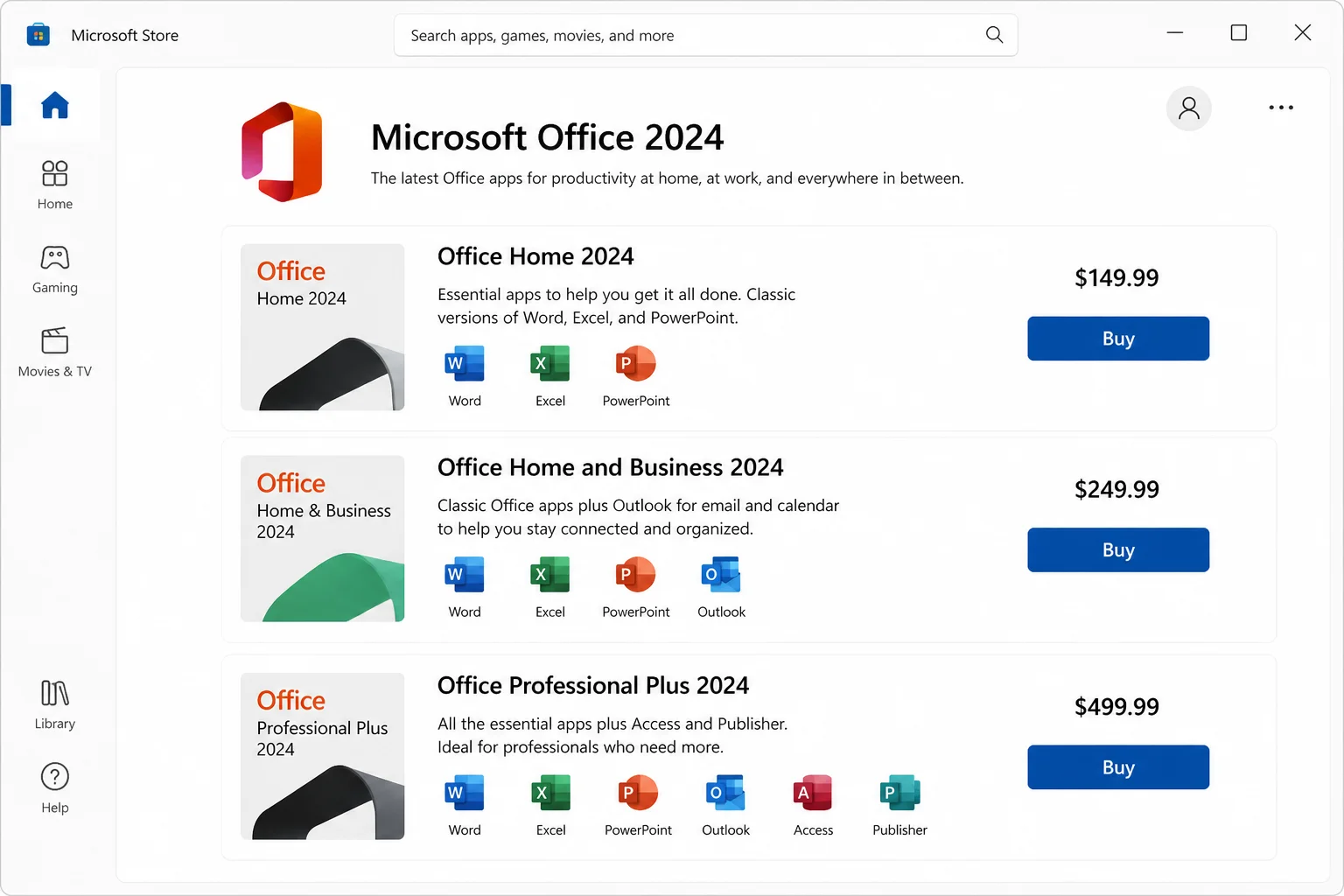Screen dimensions: 1344x896
Task: Click Word icon in Home and Business 2024
Action: pos(465,574)
